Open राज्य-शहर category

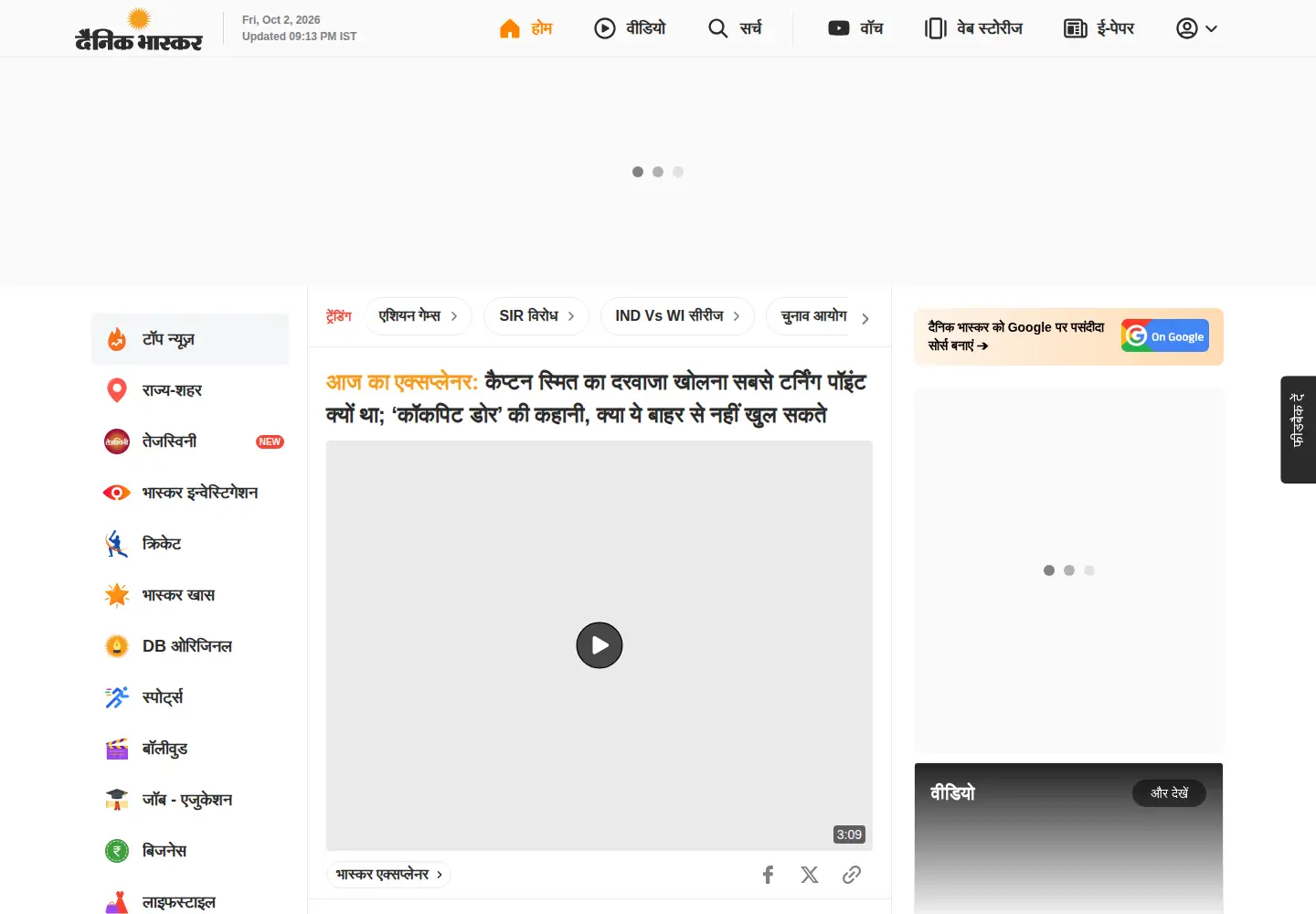pos(190,390)
